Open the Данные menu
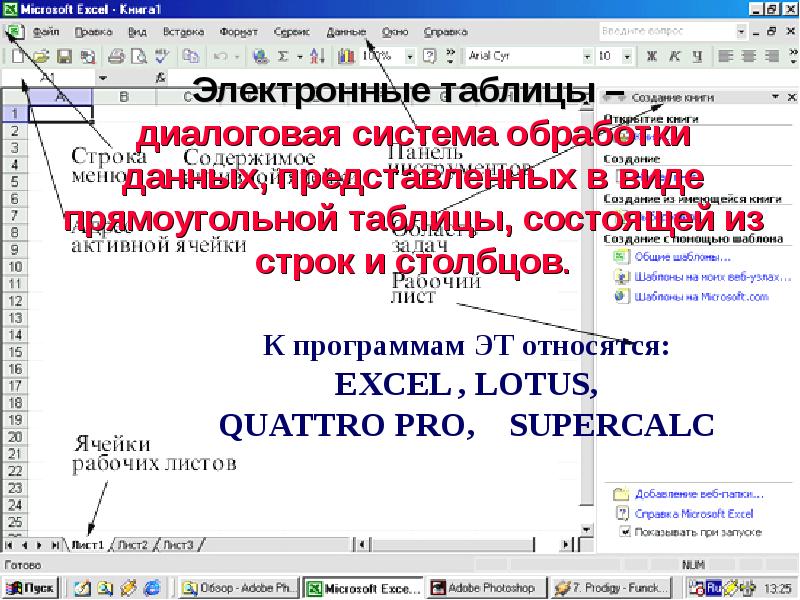800x600 pixels. tap(346, 32)
